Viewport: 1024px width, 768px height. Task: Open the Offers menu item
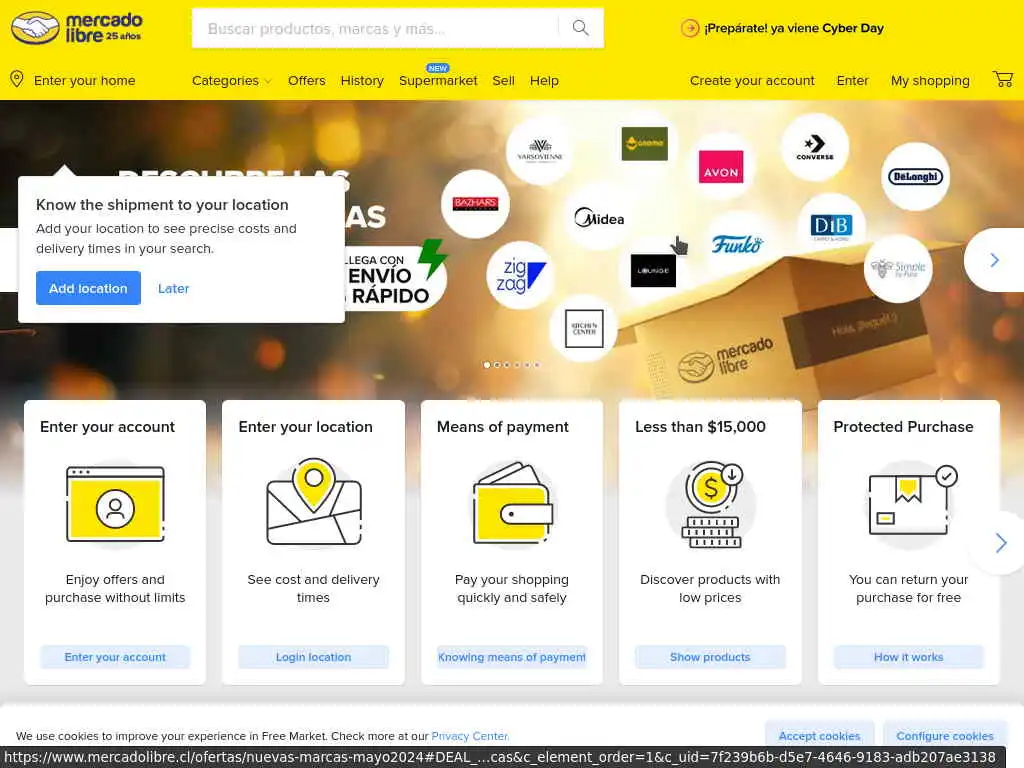pyautogui.click(x=306, y=80)
